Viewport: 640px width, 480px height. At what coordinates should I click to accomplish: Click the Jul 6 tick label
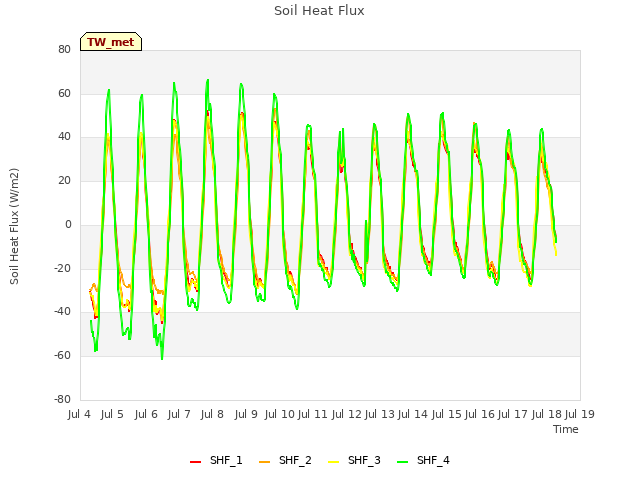click(x=146, y=414)
